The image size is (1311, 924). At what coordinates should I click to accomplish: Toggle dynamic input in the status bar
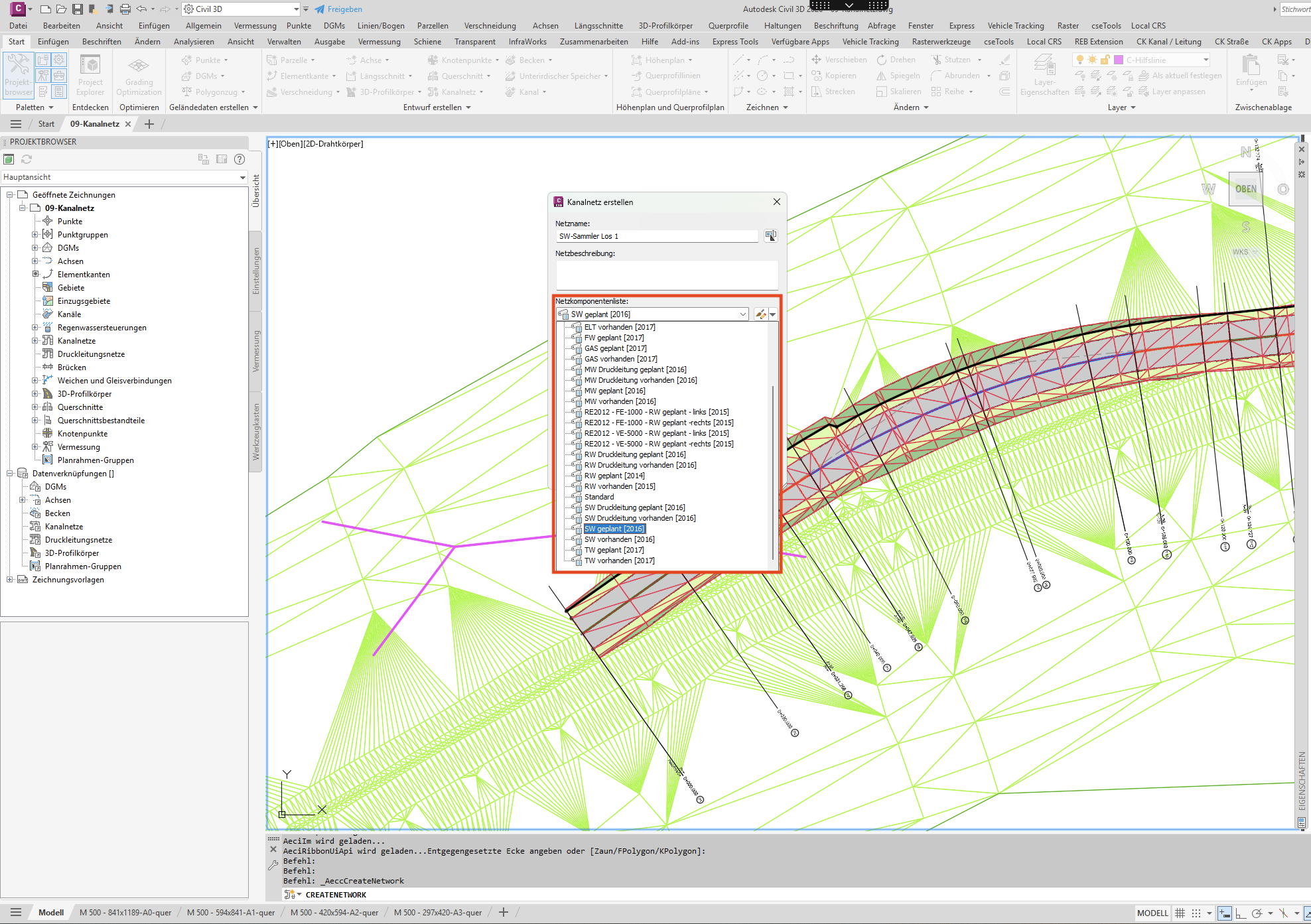coord(1225,913)
